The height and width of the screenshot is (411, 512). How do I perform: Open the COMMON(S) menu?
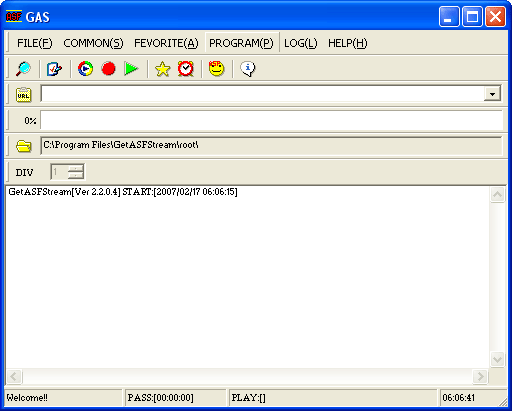pos(93,43)
